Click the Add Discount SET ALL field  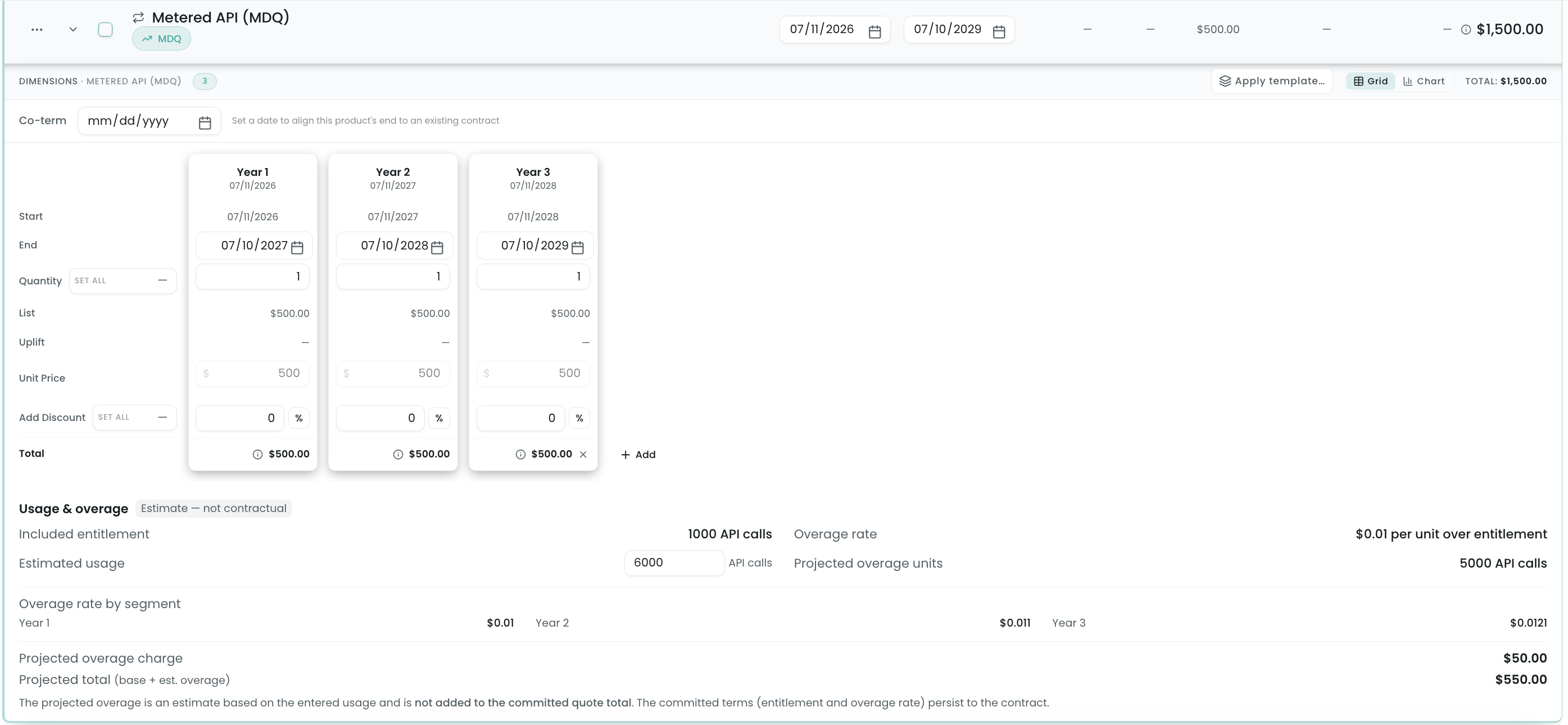(134, 418)
